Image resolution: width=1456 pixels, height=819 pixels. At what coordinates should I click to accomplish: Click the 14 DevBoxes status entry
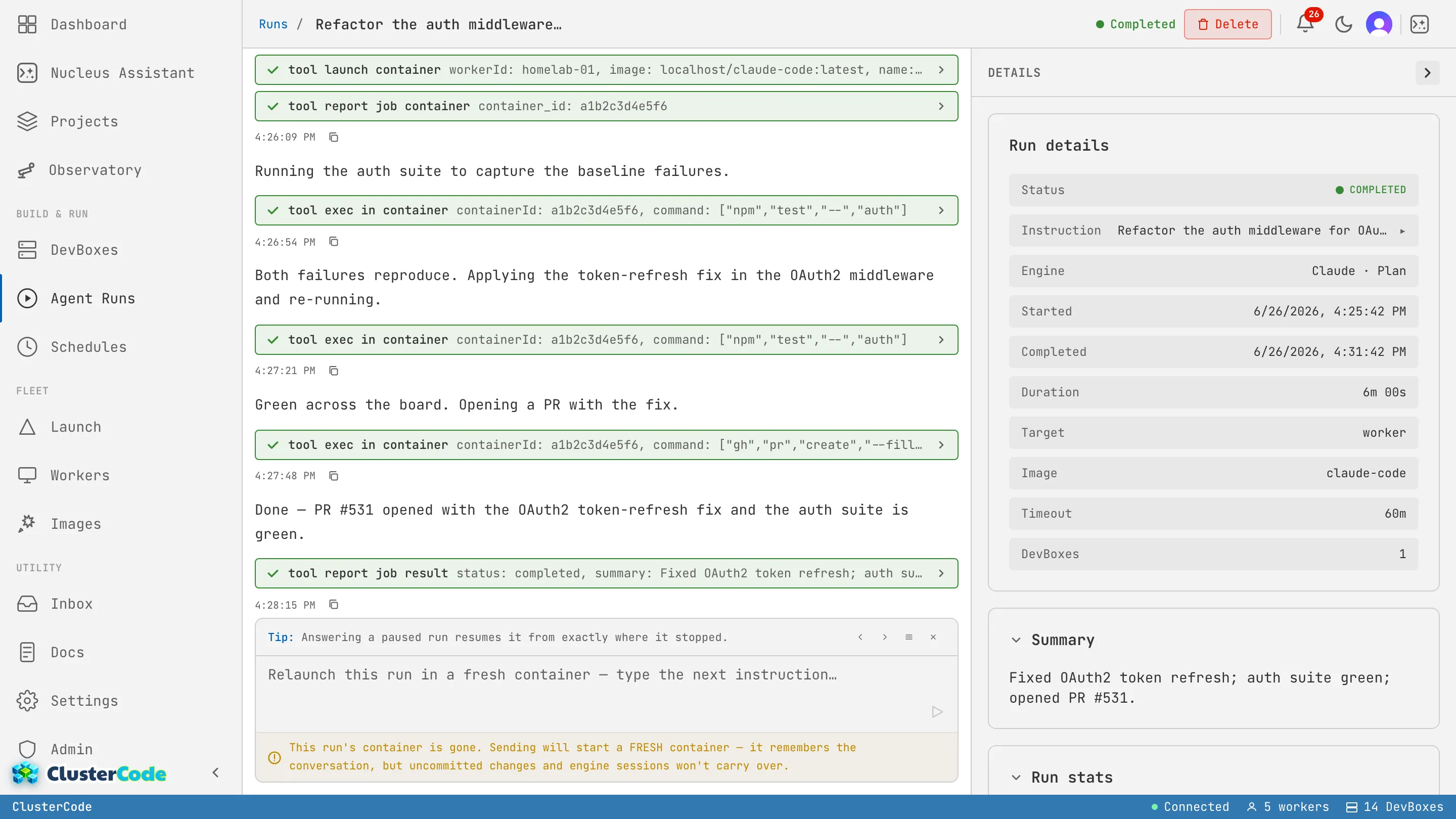(x=1395, y=806)
